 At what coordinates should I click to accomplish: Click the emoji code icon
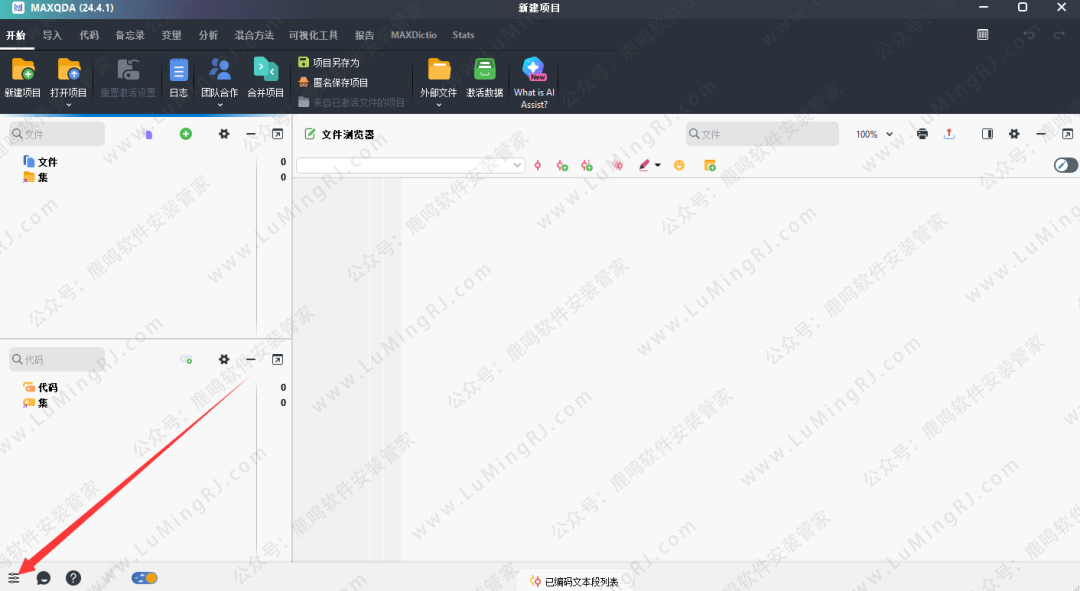(x=679, y=165)
